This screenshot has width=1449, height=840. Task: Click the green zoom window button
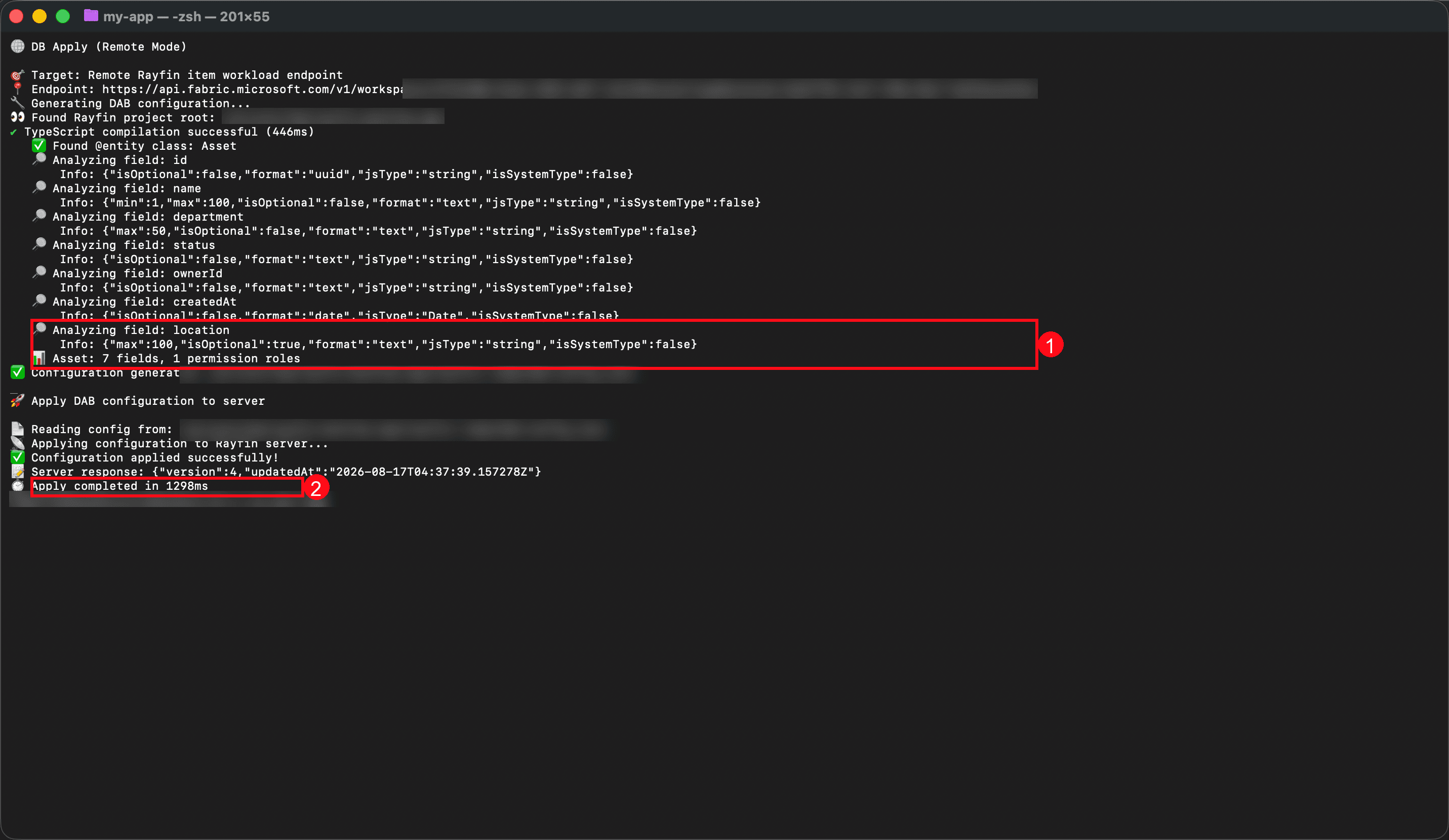[x=63, y=17]
